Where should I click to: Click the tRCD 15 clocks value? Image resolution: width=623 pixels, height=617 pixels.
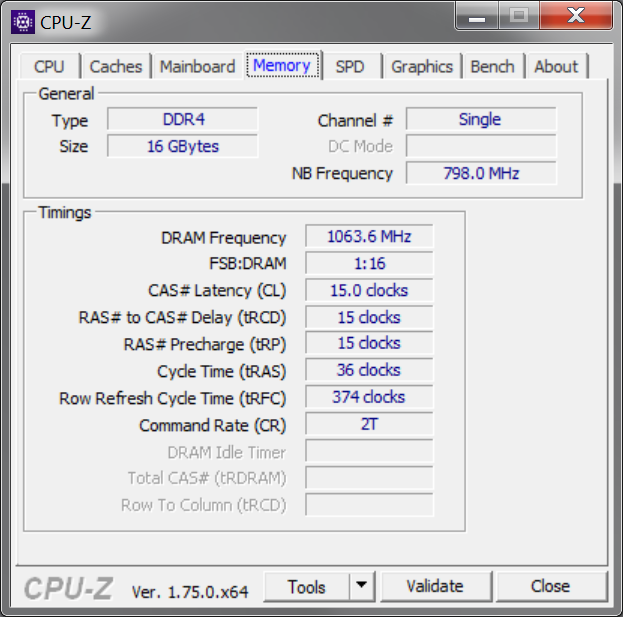(369, 317)
